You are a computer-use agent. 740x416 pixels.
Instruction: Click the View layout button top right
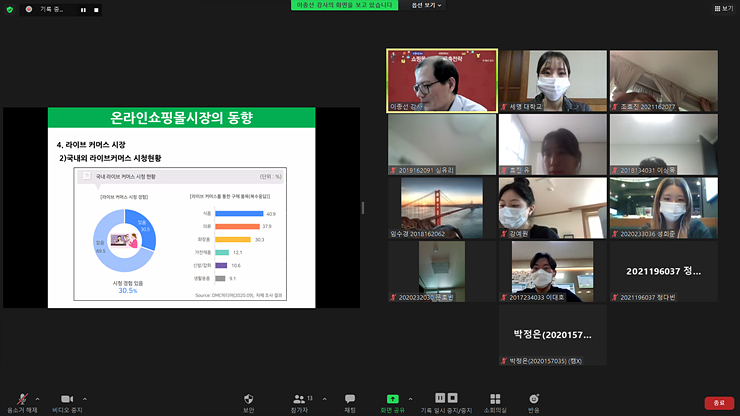point(724,8)
